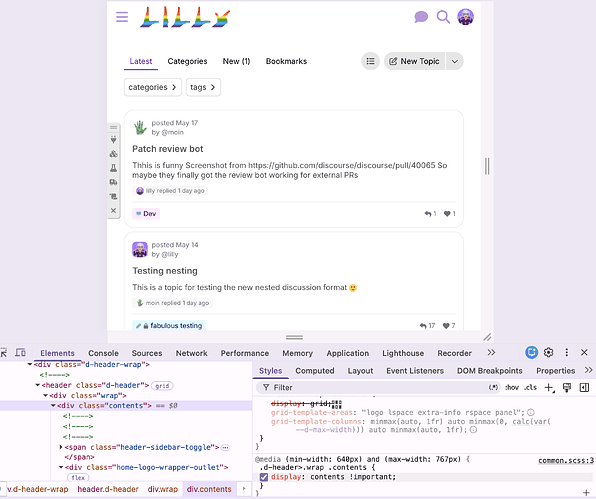Switch to the Network DevTools tab
This screenshot has width=596, height=499.
tap(192, 353)
